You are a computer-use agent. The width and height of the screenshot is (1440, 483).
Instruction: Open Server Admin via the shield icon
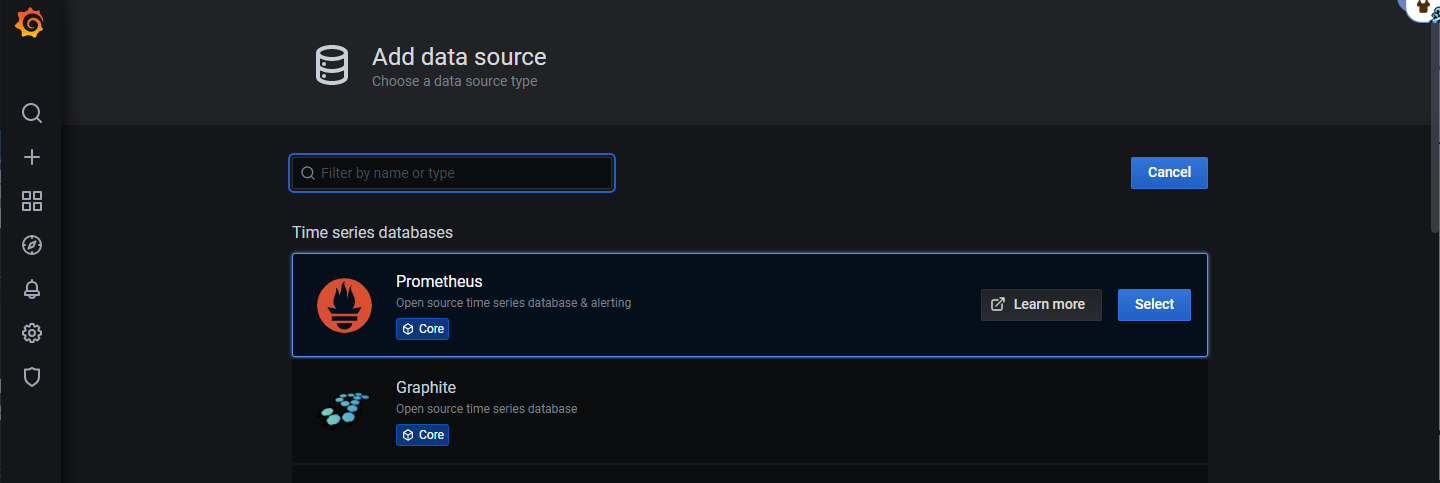pos(32,377)
